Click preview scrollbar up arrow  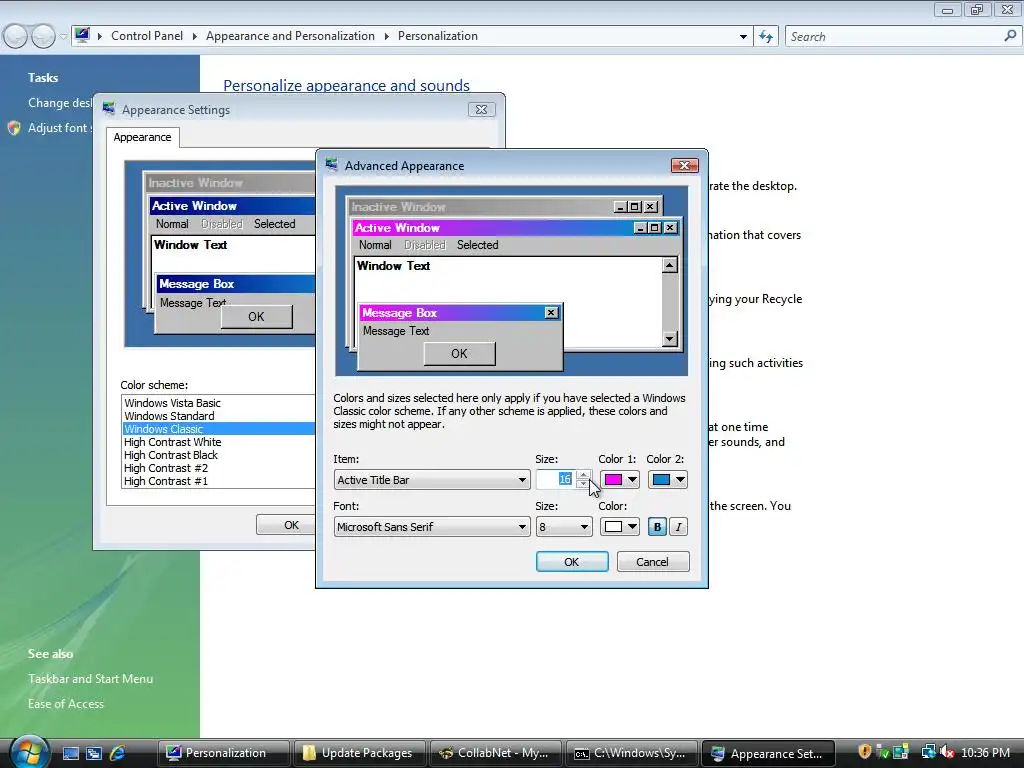669,264
